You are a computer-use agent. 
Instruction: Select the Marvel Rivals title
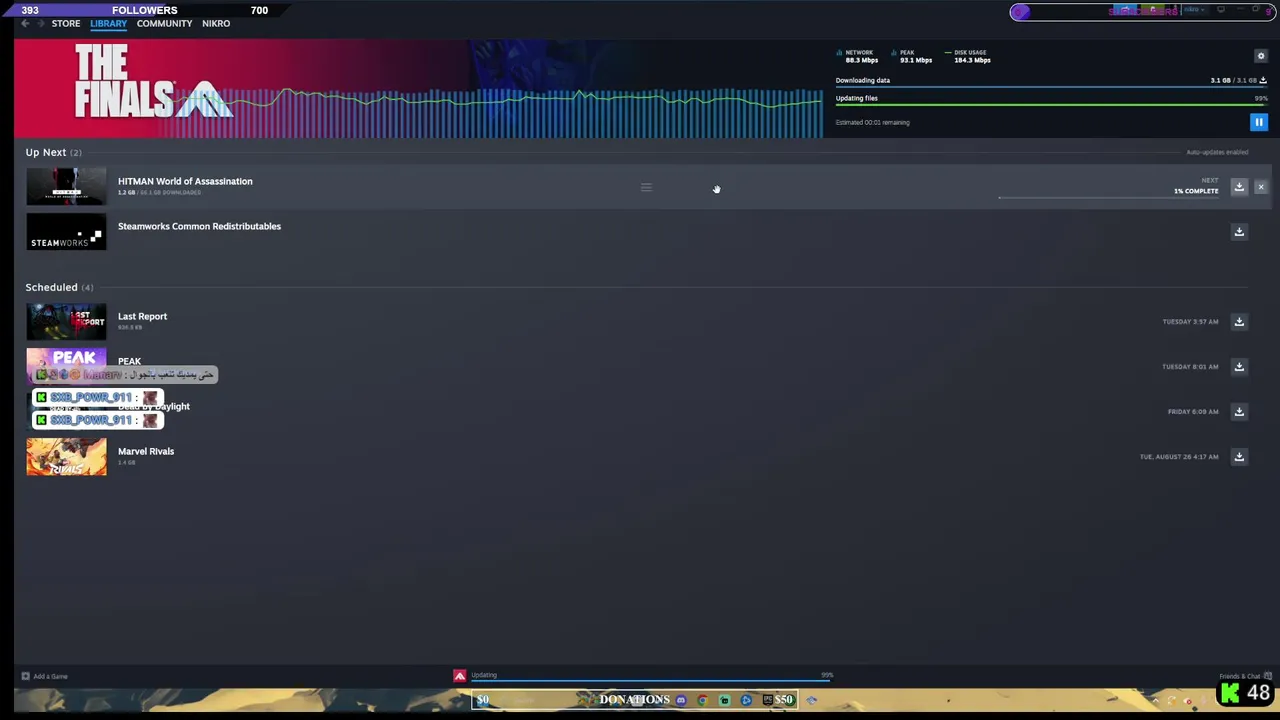[146, 451]
